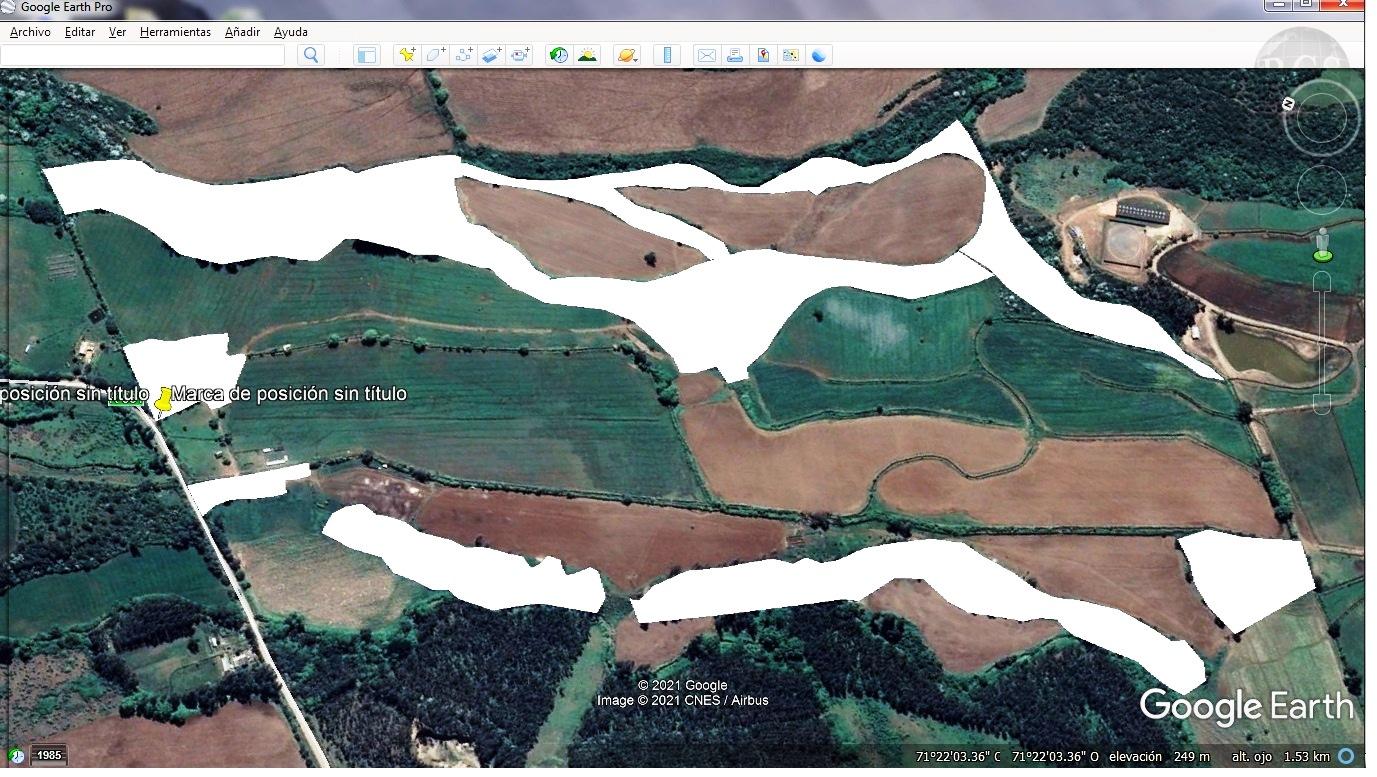Click the Print icon

734,55
